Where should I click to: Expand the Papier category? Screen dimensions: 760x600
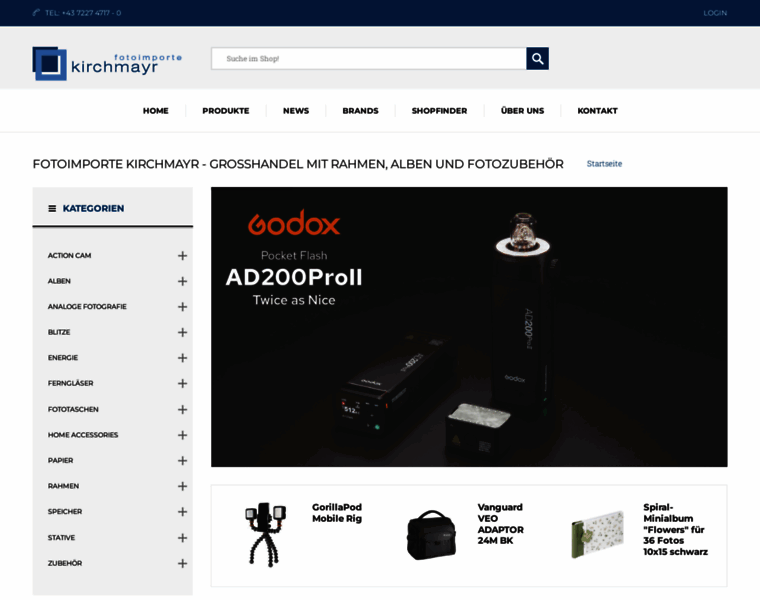coord(182,460)
